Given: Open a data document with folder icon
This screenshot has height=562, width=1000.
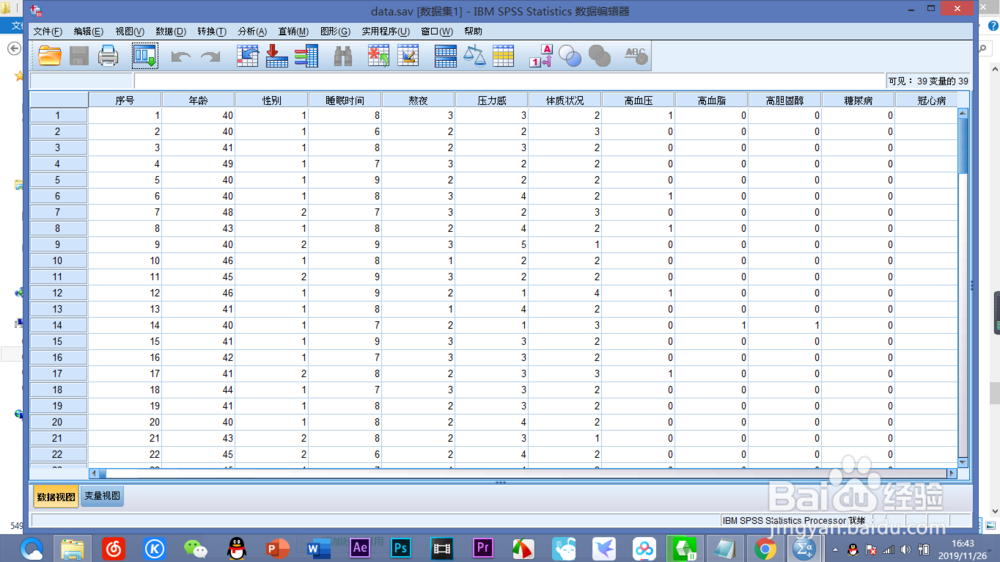Looking at the screenshot, I should 50,56.
